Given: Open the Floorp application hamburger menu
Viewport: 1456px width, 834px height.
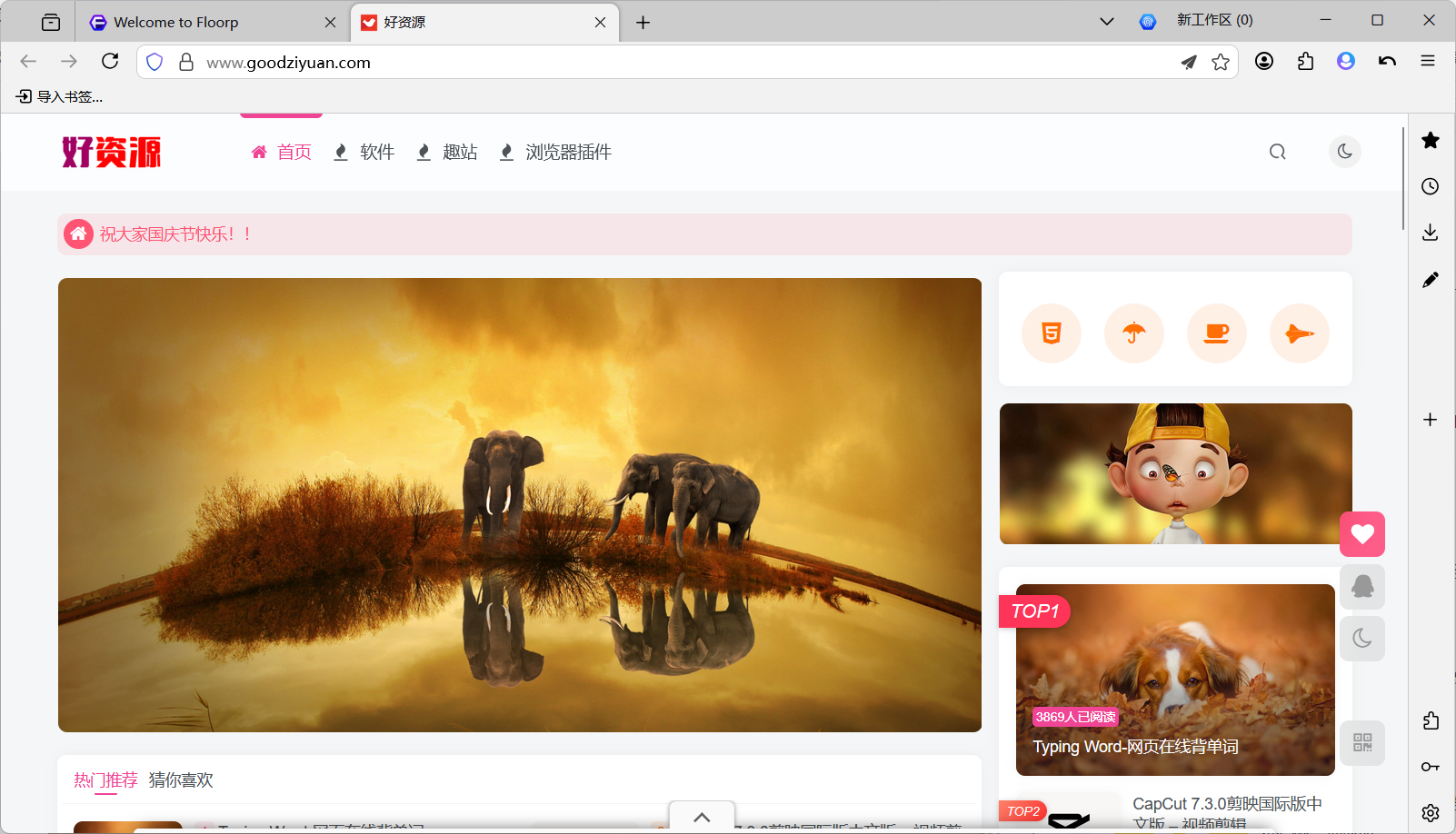Looking at the screenshot, I should pyautogui.click(x=1427, y=61).
